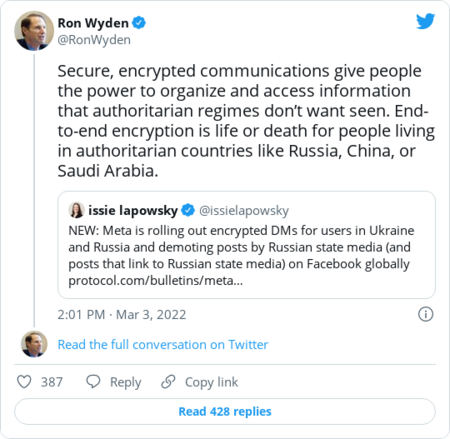450x439 pixels.
Task: Click the Copy link label
Action: pyautogui.click(x=212, y=382)
